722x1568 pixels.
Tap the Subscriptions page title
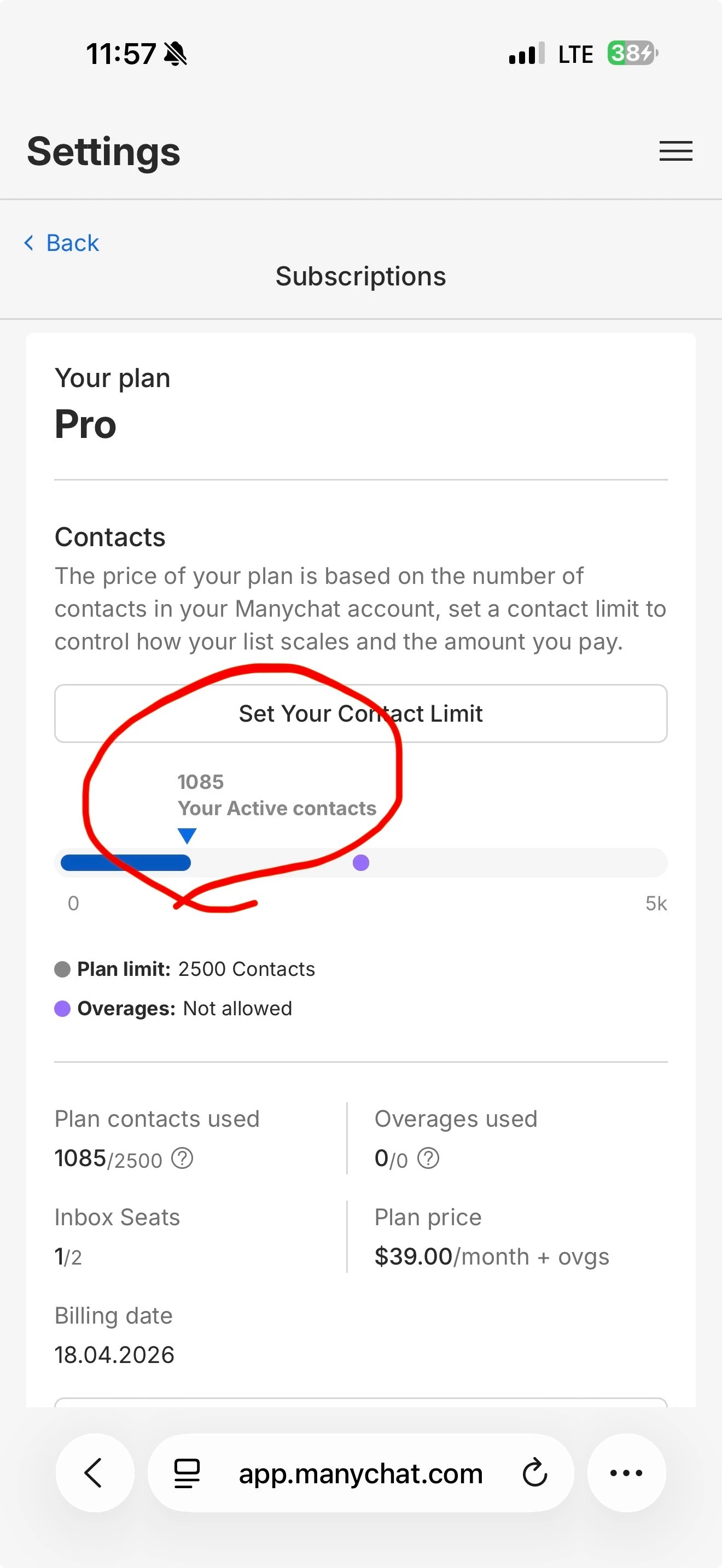click(x=360, y=276)
